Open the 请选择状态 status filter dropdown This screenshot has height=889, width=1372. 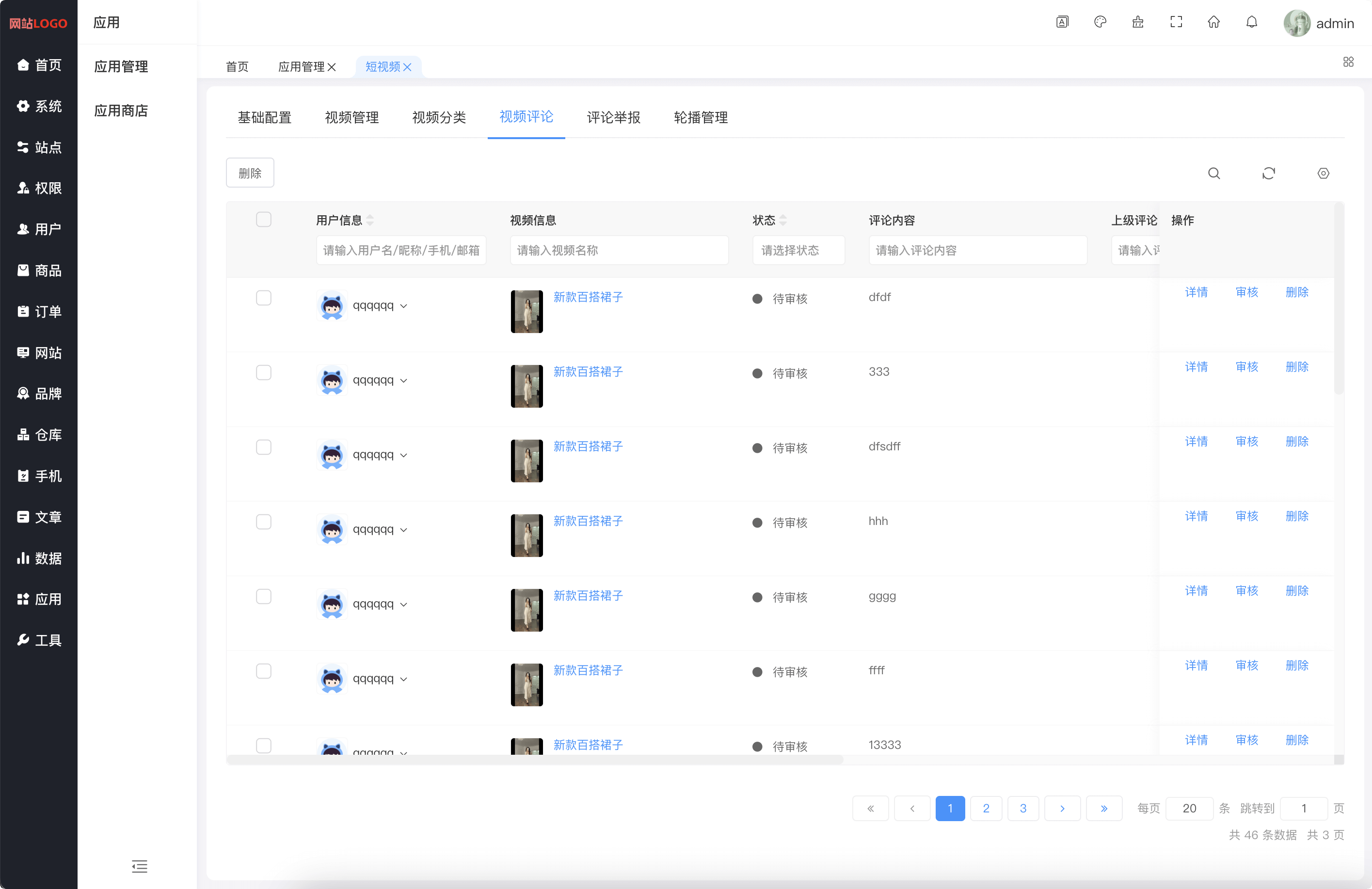pyautogui.click(x=798, y=250)
